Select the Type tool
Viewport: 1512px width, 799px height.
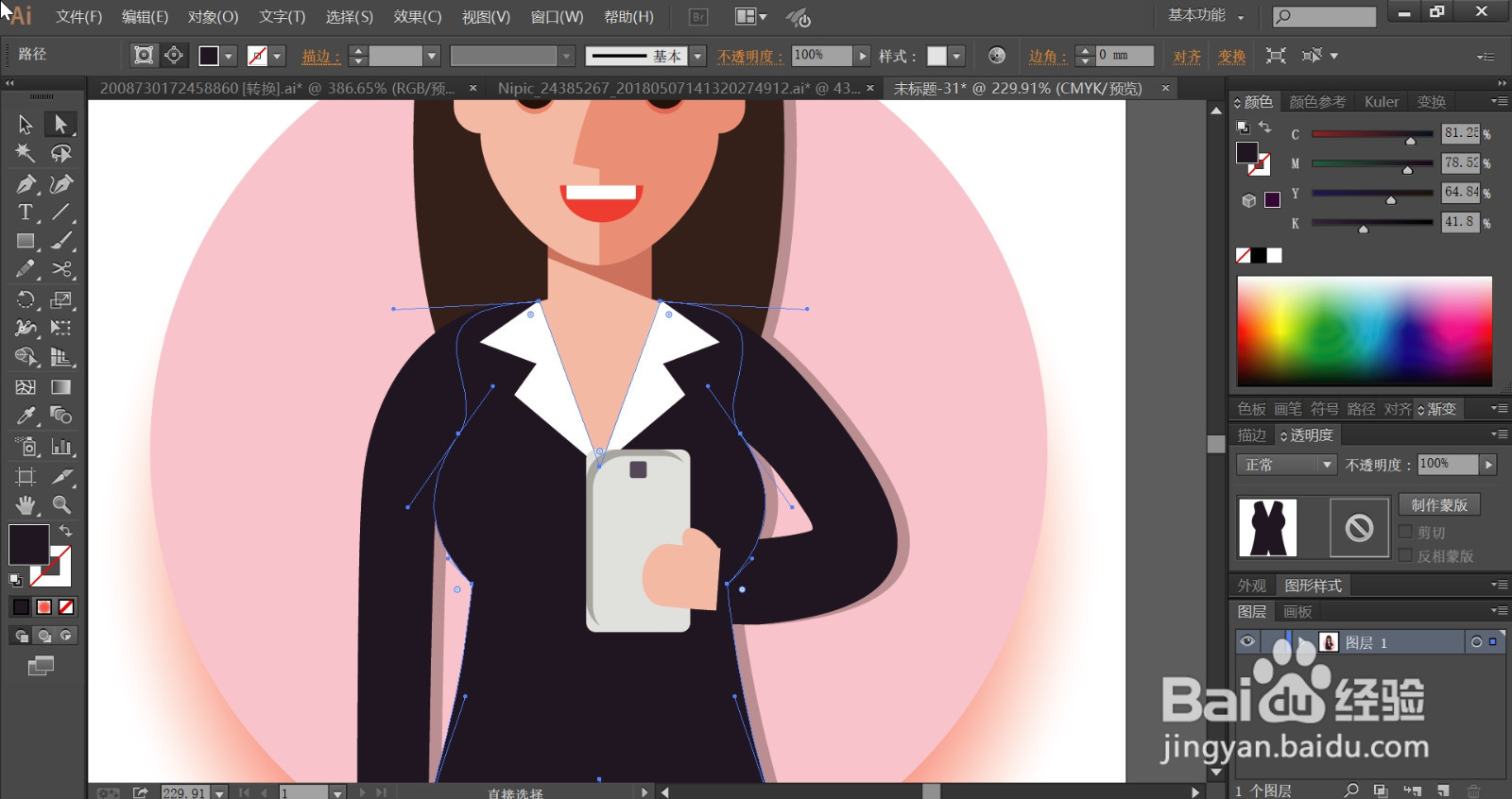tap(26, 212)
